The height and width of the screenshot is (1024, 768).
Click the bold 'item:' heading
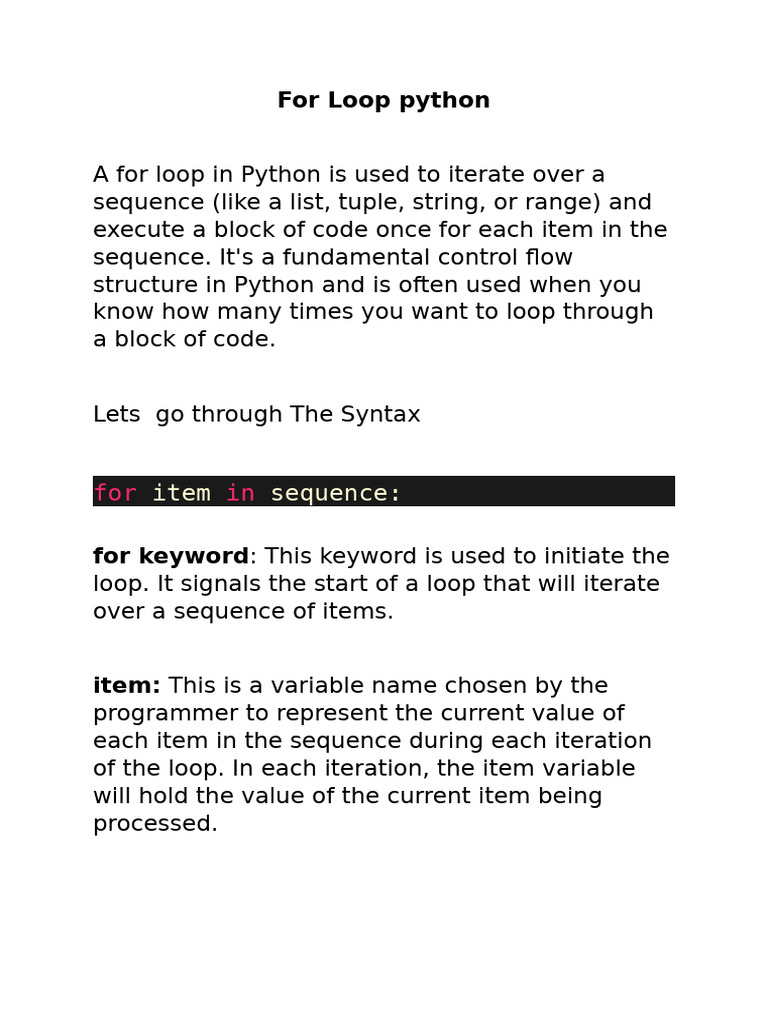tap(126, 686)
